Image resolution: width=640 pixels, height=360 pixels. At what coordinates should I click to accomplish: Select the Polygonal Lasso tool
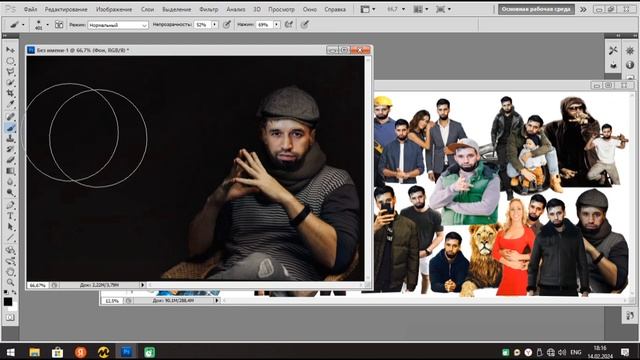(10, 72)
